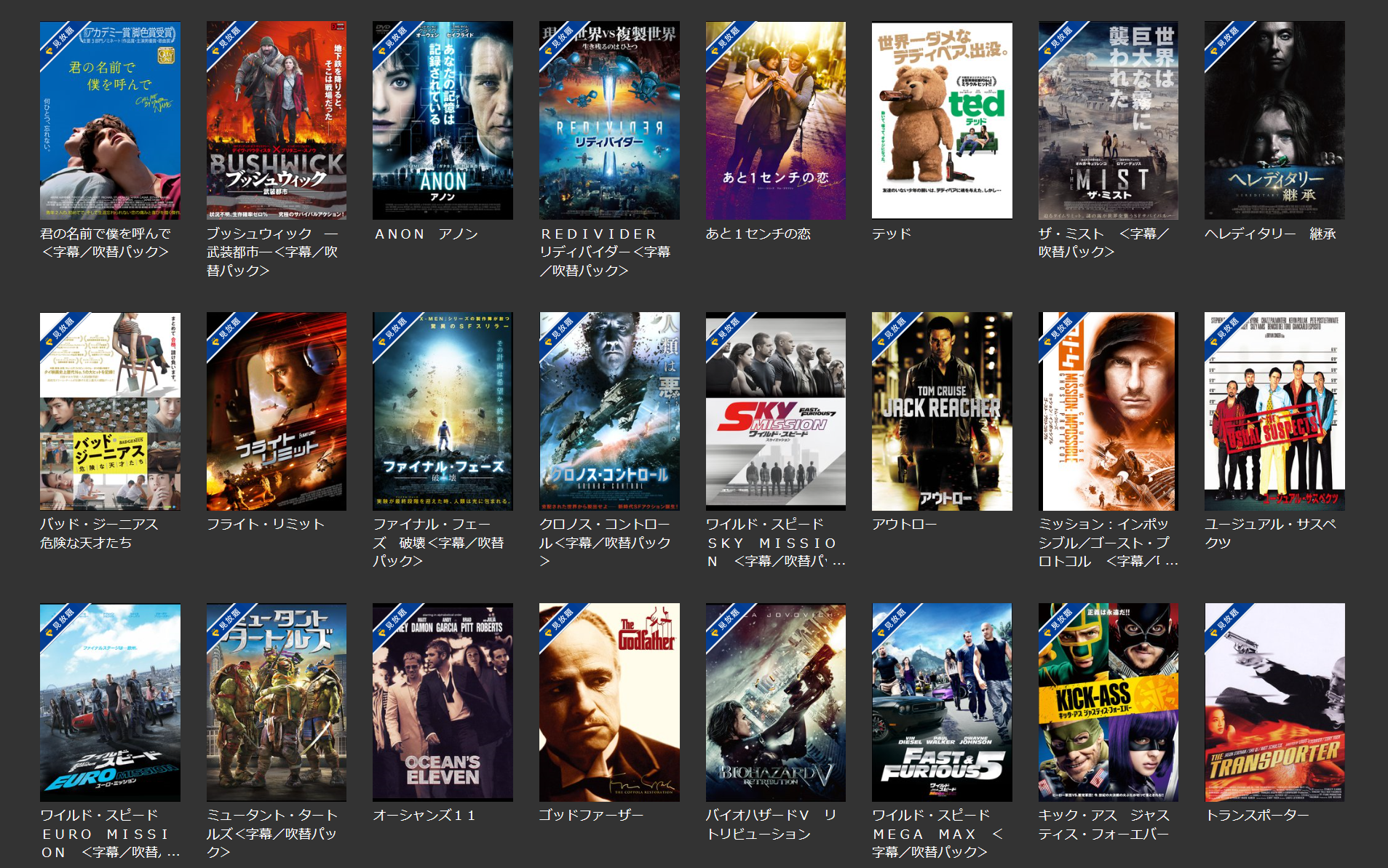The height and width of the screenshot is (868, 1388).
Task: Click the title link ブッシュウィック 武装都市
Action: (273, 252)
